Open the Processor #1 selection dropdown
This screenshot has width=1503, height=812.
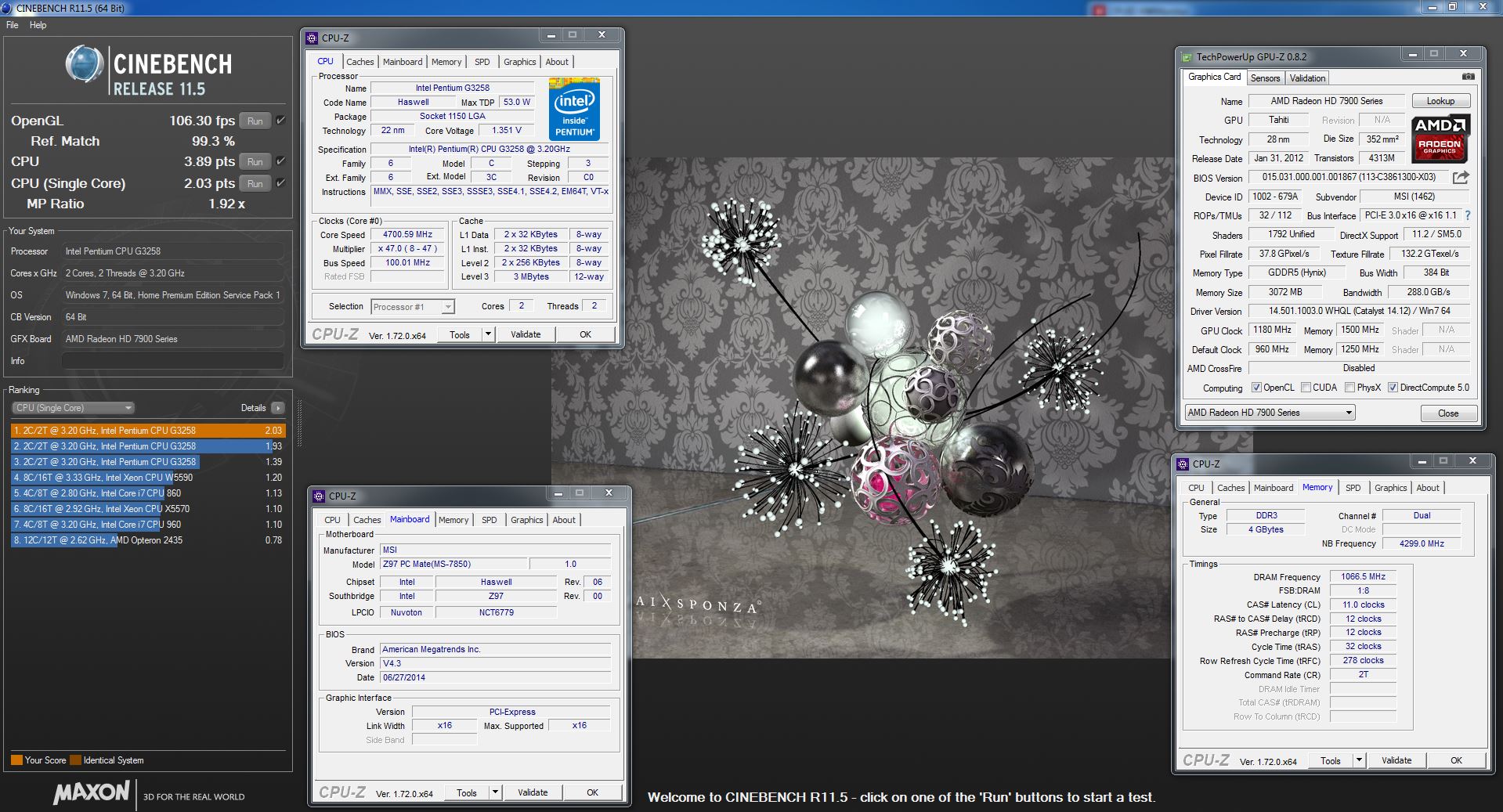(413, 307)
